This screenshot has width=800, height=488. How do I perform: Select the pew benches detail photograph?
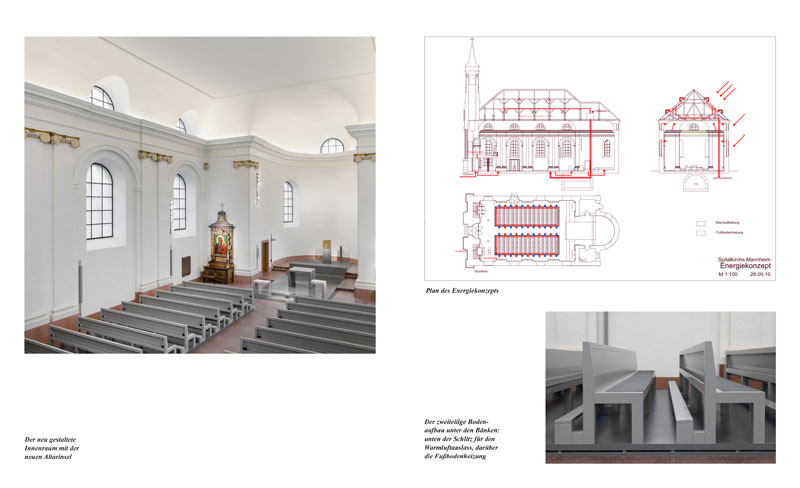pyautogui.click(x=660, y=387)
